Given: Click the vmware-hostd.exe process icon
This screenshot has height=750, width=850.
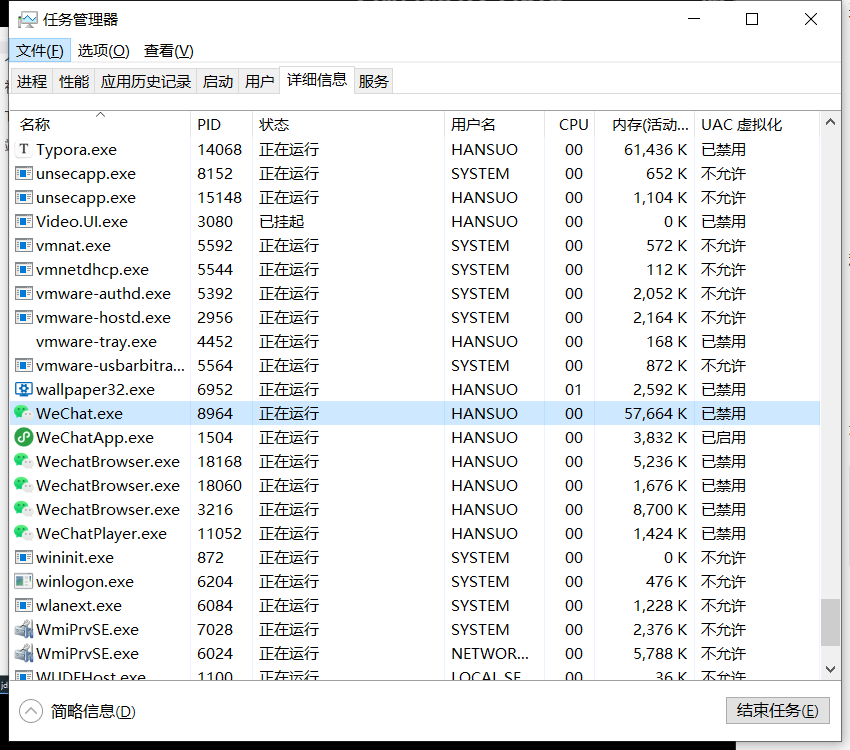Looking at the screenshot, I should click(23, 317).
